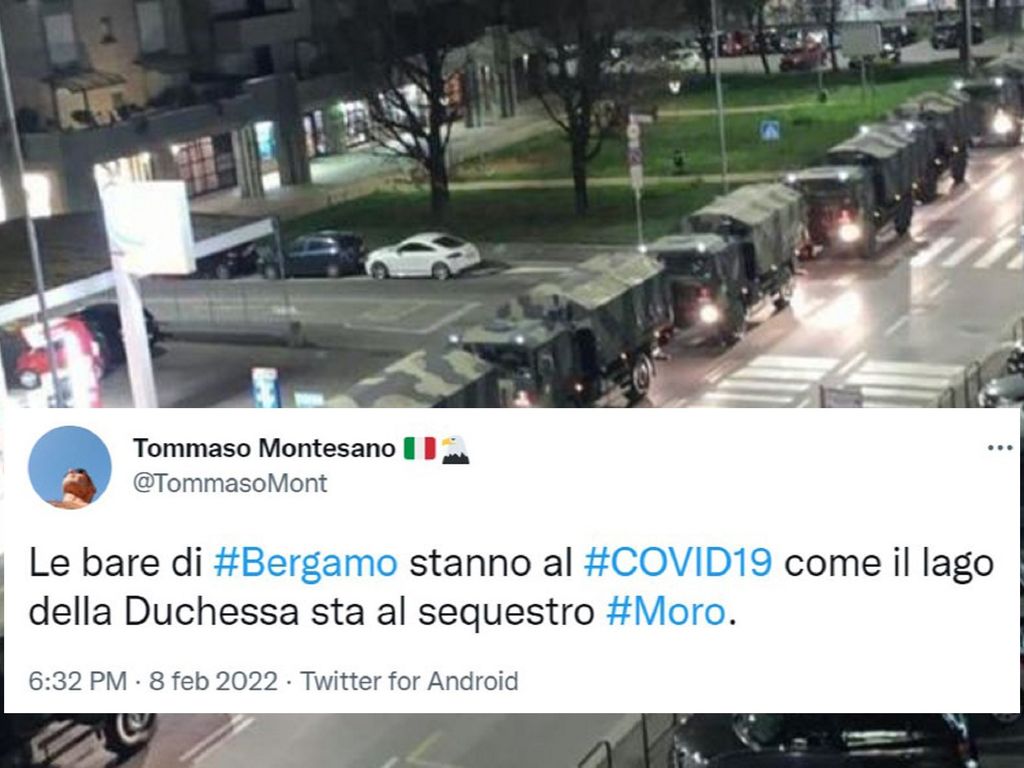This screenshot has width=1024, height=768.
Task: Open the Twitter for Android source link
Action: click(409, 681)
